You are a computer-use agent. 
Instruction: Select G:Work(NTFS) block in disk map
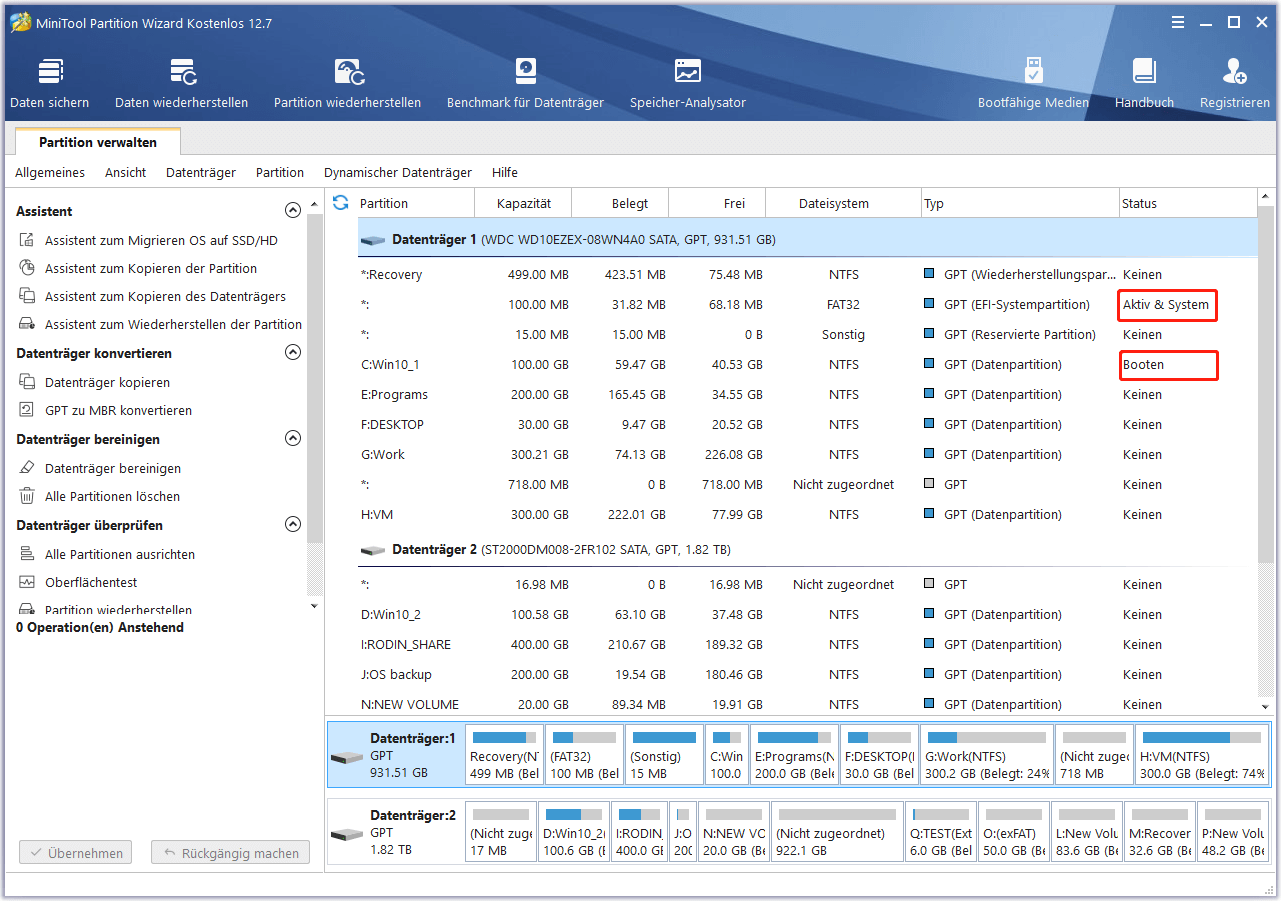coord(986,755)
